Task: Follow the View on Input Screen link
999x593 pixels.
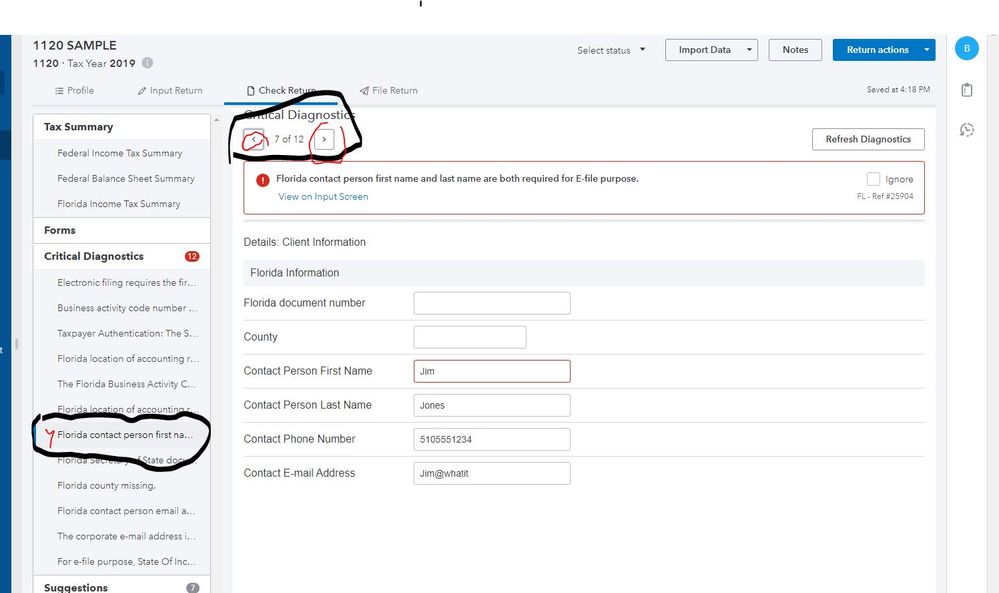Action: tap(323, 196)
